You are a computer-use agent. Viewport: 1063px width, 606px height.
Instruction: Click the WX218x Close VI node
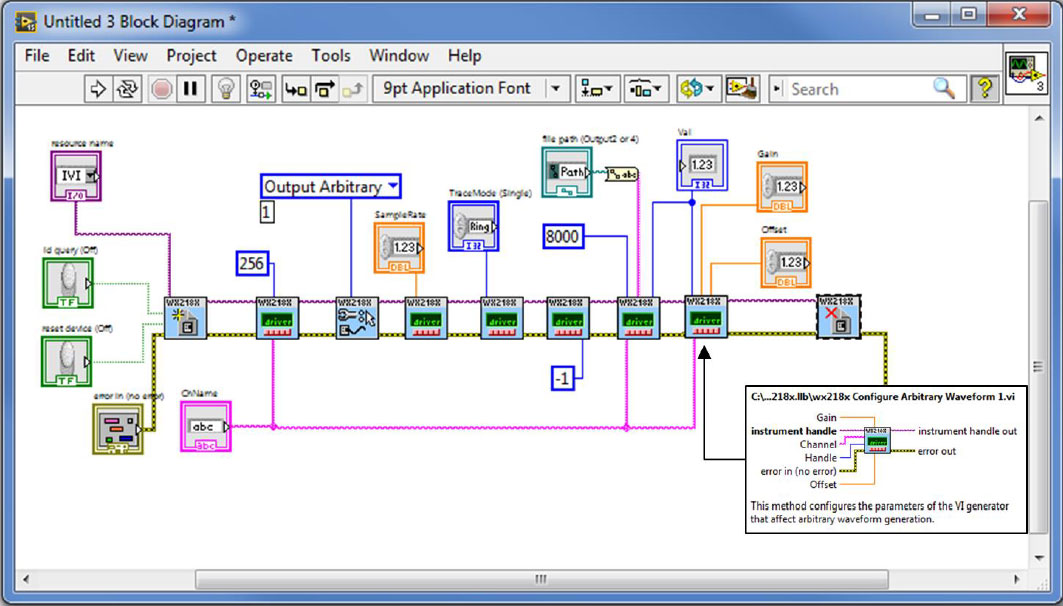(x=837, y=316)
